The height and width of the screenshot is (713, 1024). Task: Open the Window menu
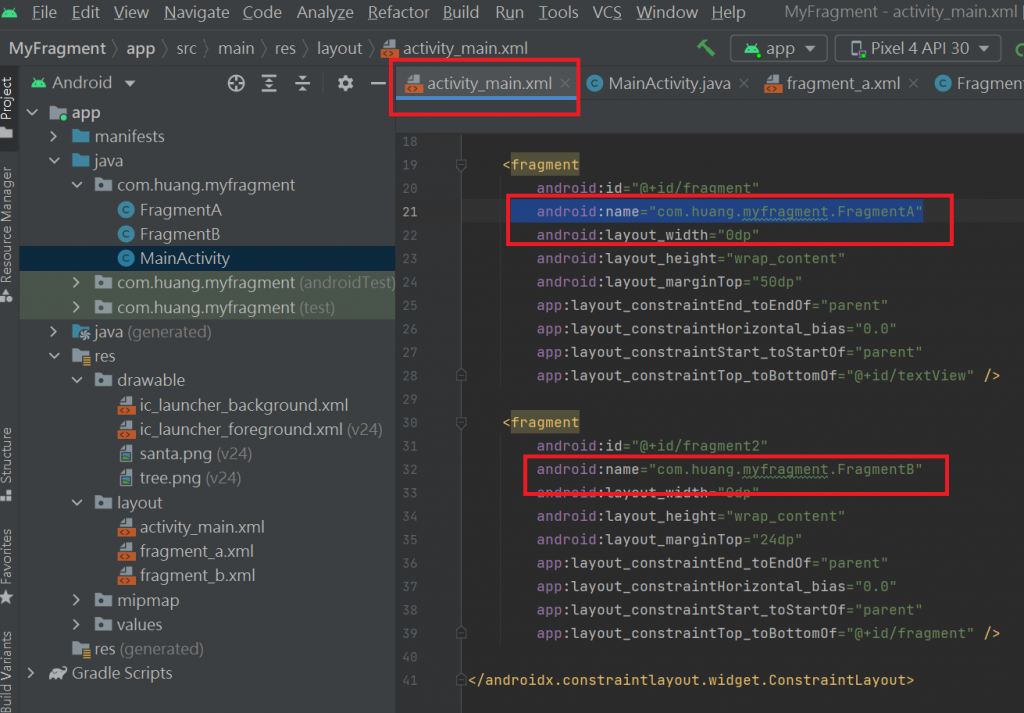coord(667,12)
